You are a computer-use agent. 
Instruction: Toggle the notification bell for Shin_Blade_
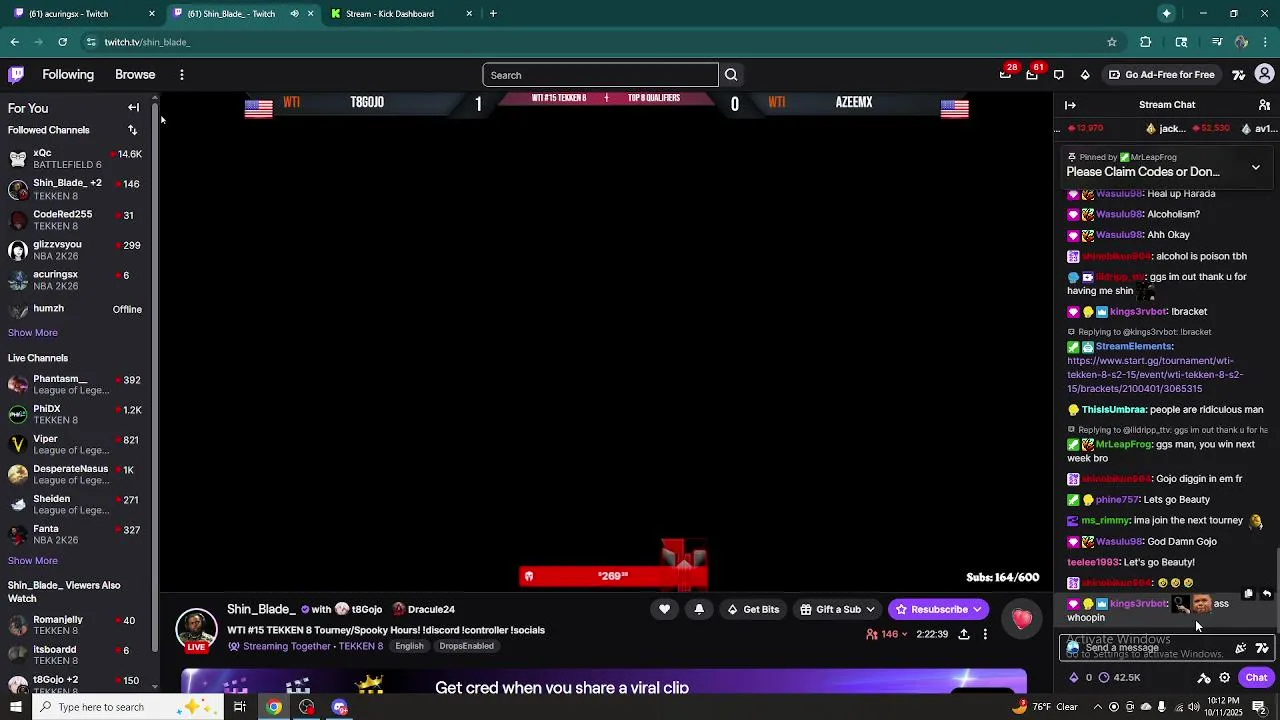coord(699,609)
